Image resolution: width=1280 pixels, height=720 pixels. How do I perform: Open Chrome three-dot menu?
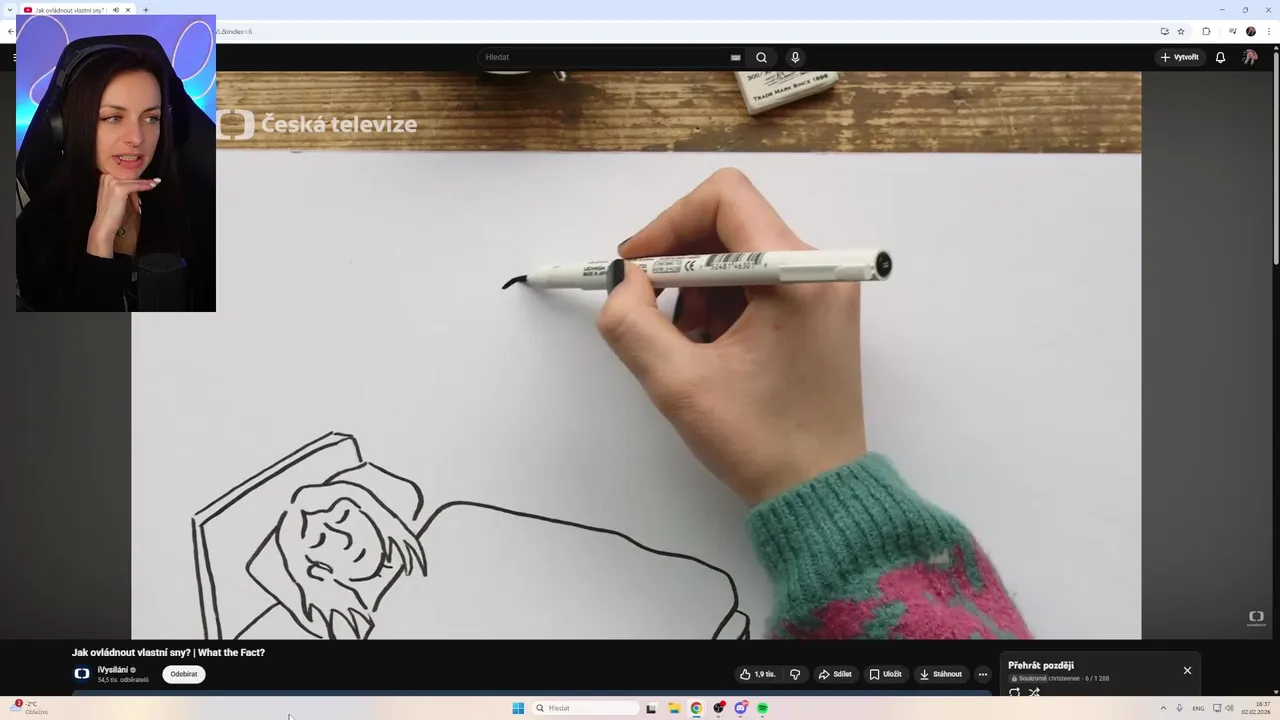(1269, 31)
